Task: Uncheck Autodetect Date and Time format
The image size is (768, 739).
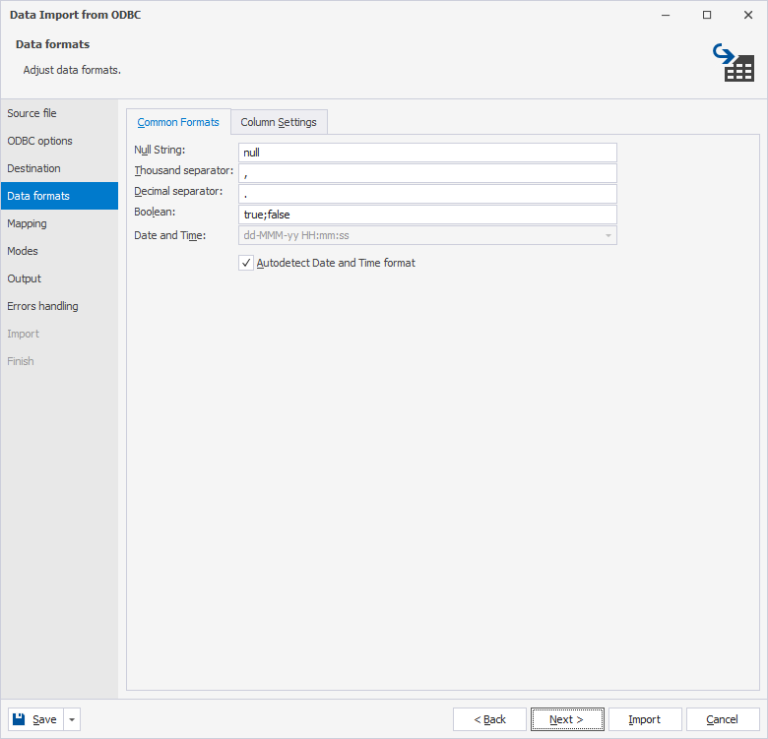Action: (x=246, y=263)
